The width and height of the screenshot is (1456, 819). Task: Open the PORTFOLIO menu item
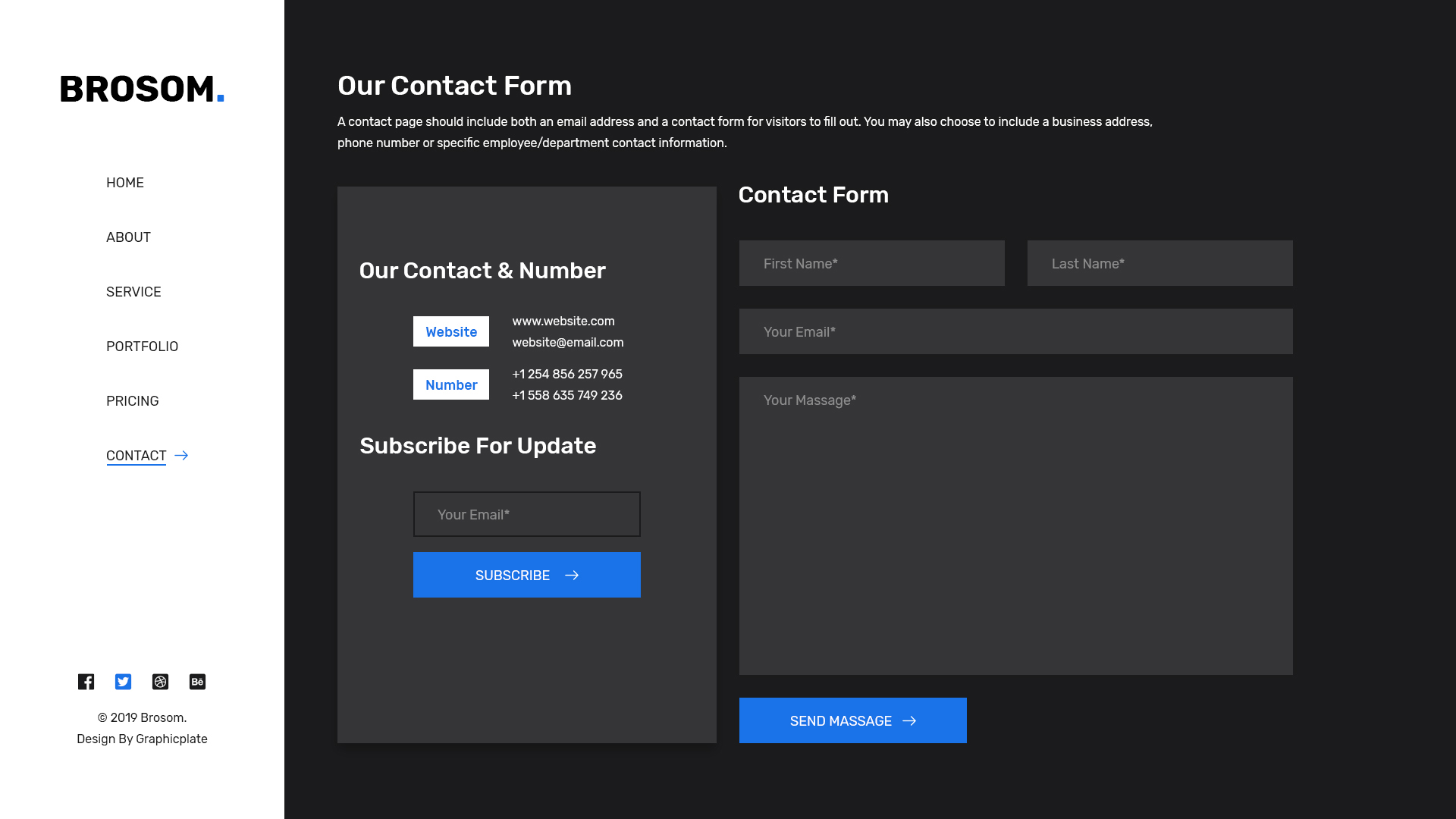[142, 347]
